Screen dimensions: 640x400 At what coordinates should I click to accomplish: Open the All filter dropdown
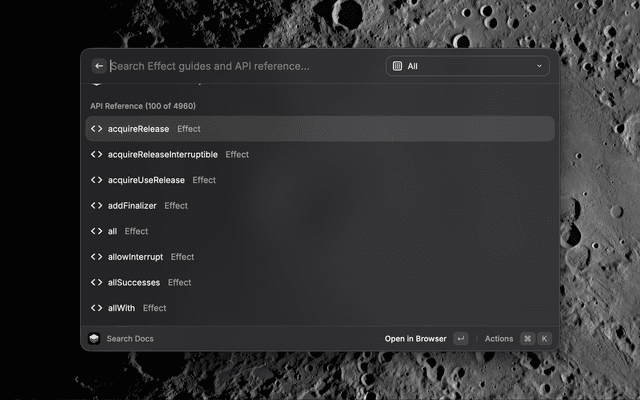(x=467, y=66)
